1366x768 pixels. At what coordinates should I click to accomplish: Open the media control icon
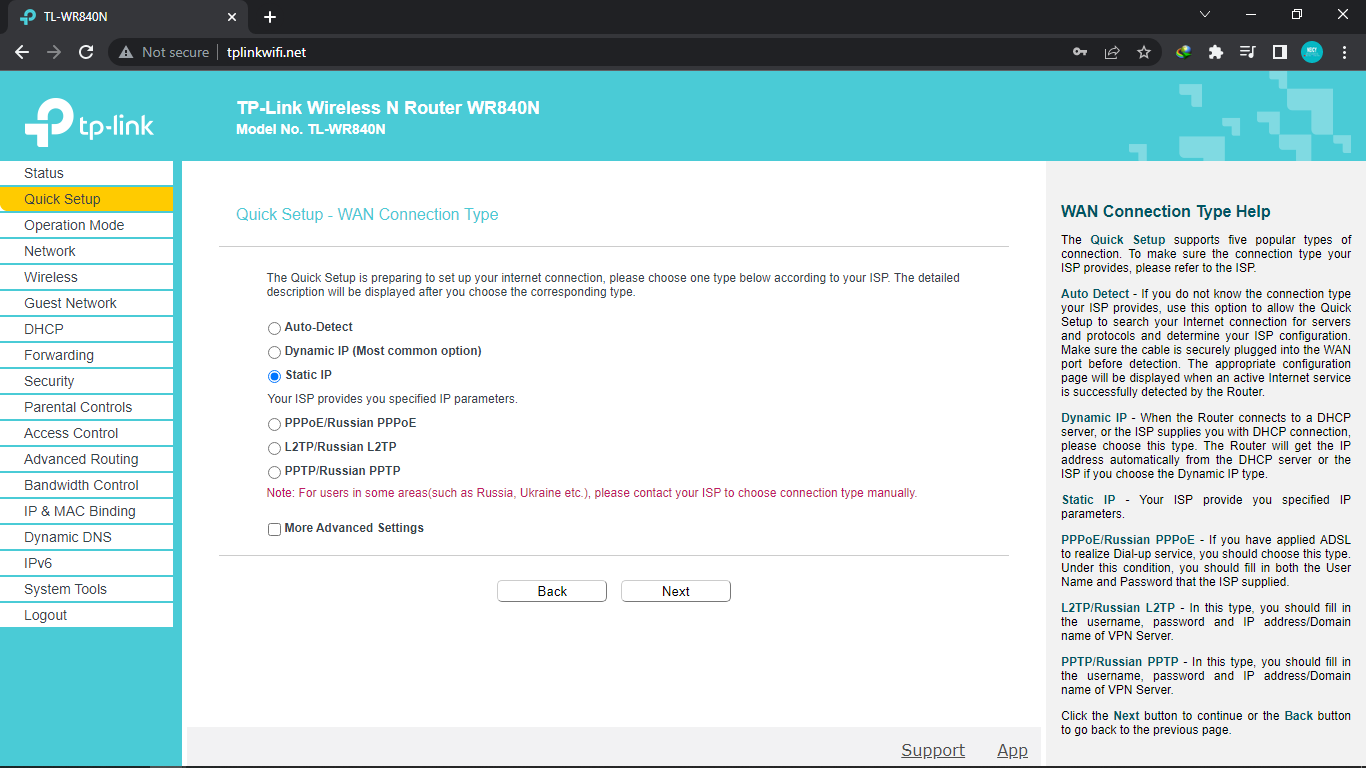pos(1247,52)
